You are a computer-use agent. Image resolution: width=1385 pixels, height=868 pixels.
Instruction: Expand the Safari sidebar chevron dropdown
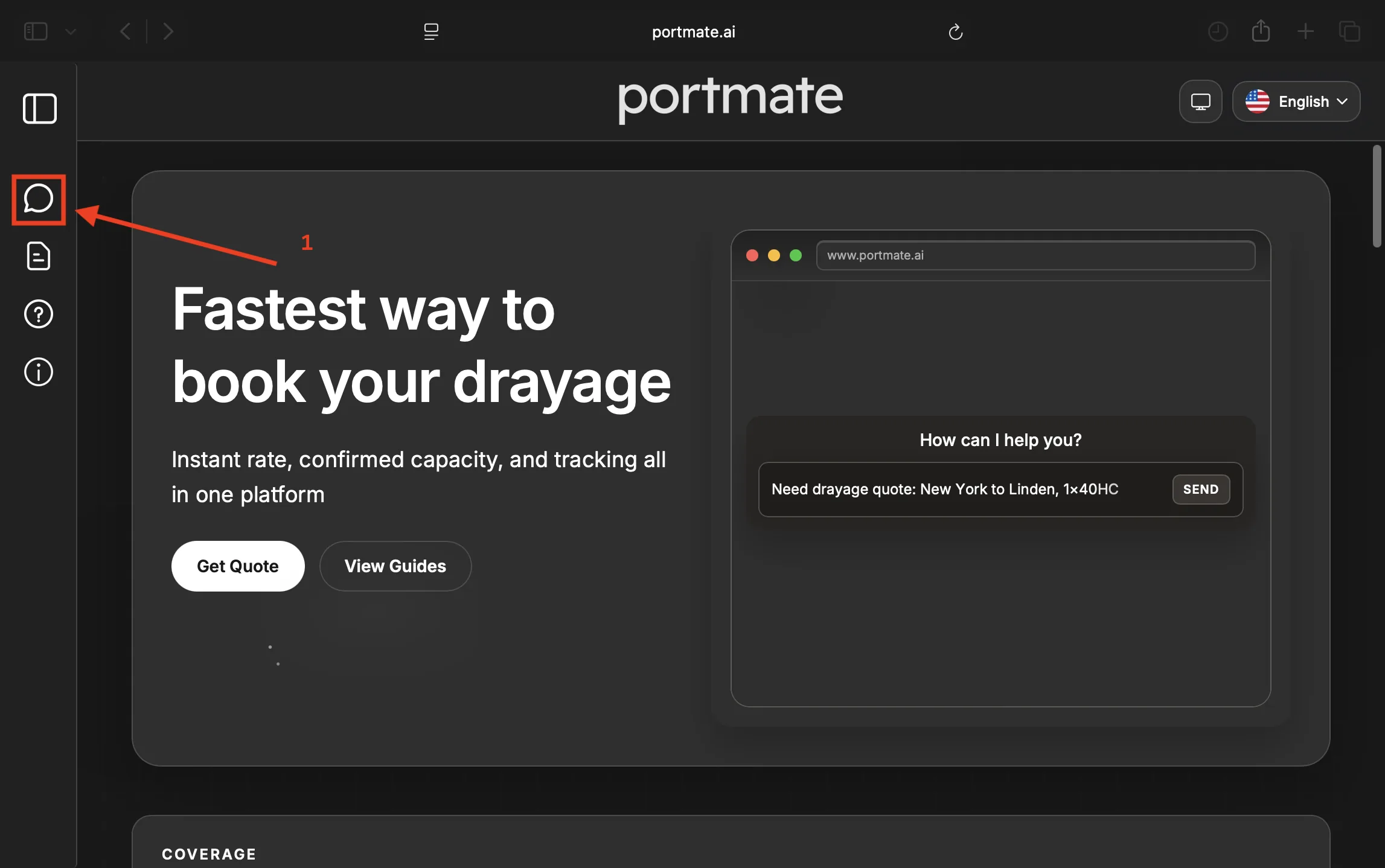coord(71,32)
